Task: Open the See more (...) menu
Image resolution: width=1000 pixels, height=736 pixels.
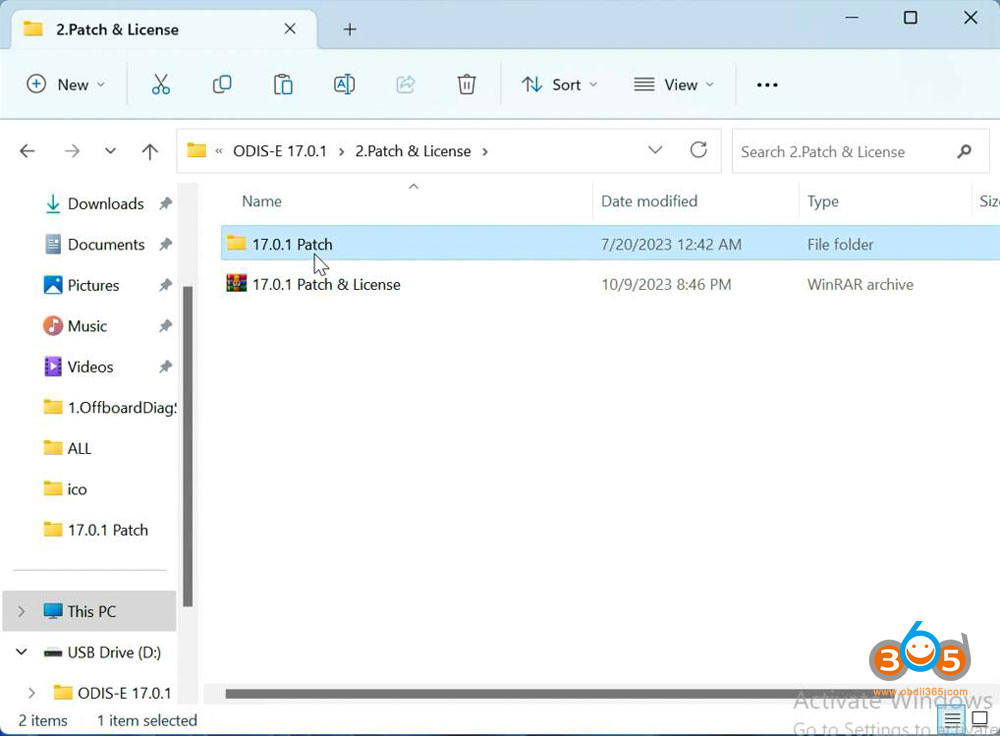Action: click(767, 84)
